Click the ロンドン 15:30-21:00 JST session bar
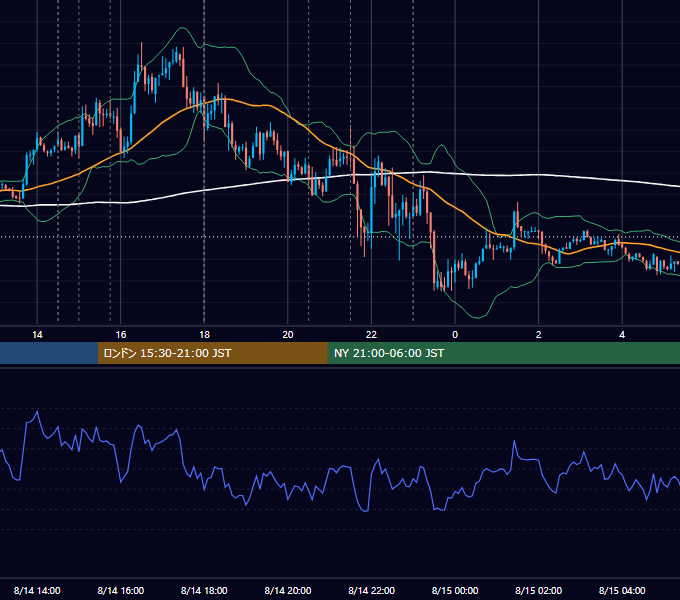This screenshot has width=680, height=600. [x=212, y=353]
